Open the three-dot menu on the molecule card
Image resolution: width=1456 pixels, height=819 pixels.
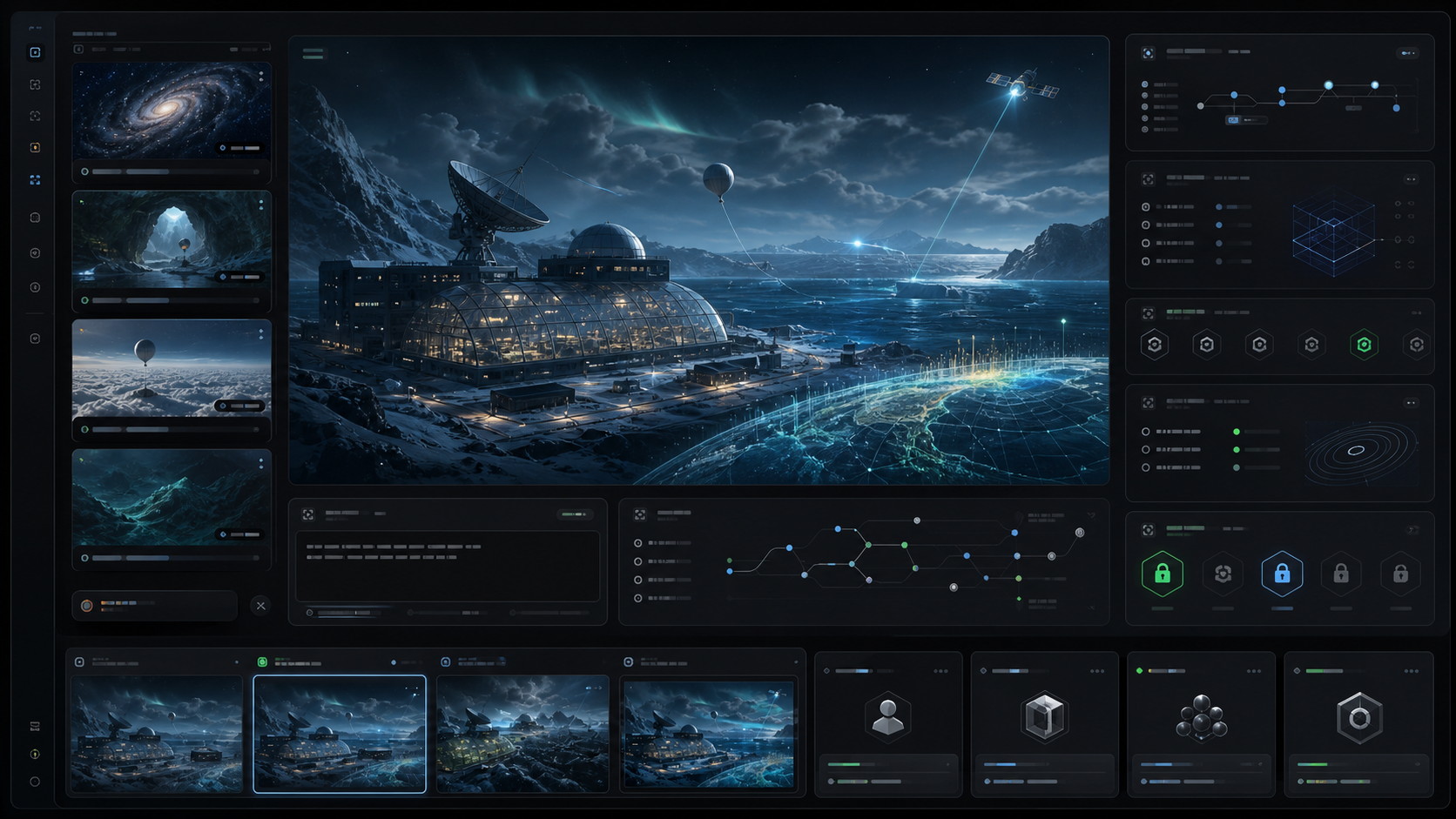1254,671
